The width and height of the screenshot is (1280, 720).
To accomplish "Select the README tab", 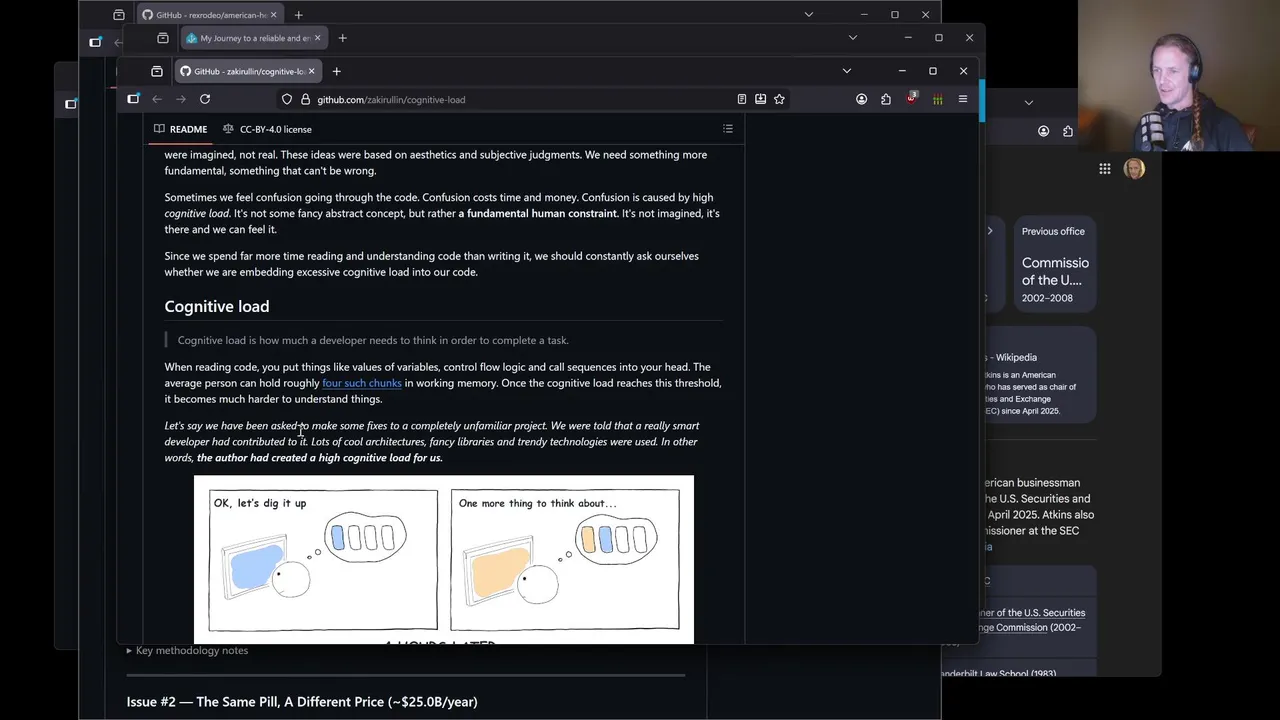I will click(x=180, y=129).
